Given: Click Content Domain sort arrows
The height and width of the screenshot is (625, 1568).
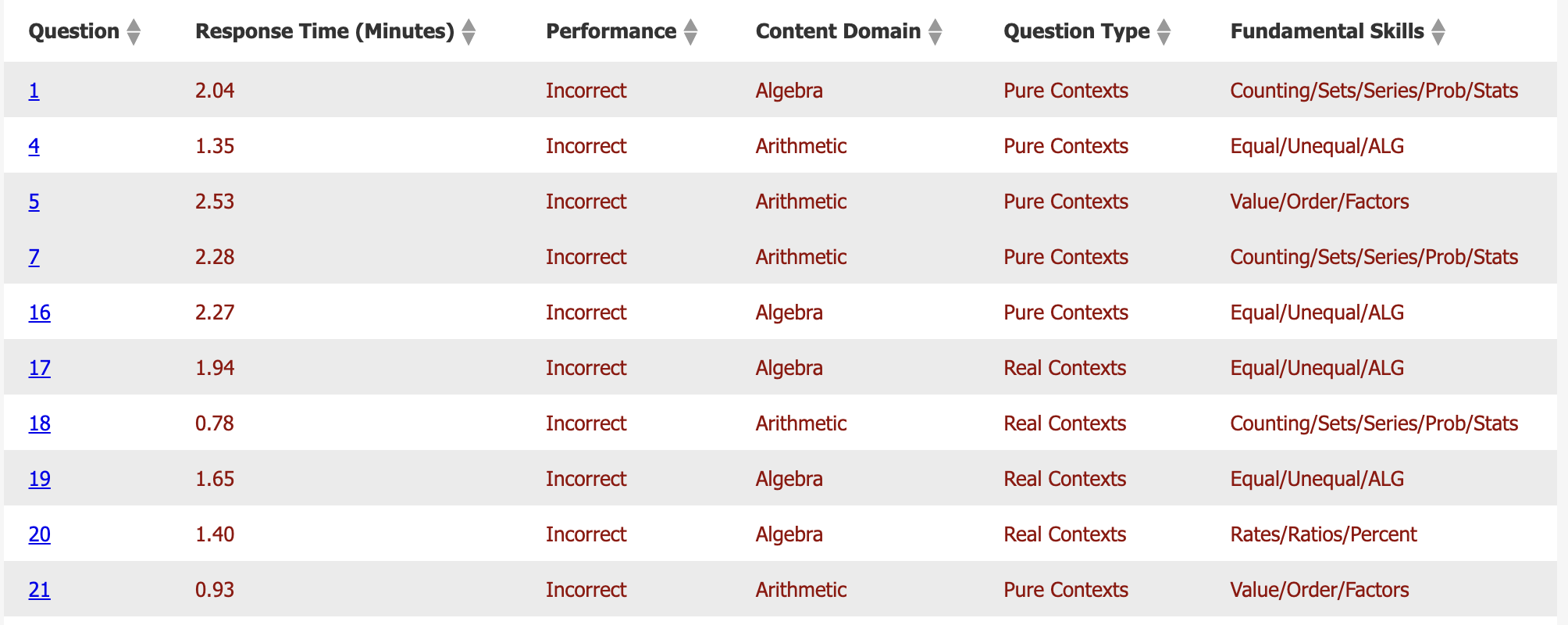Looking at the screenshot, I should [x=935, y=32].
